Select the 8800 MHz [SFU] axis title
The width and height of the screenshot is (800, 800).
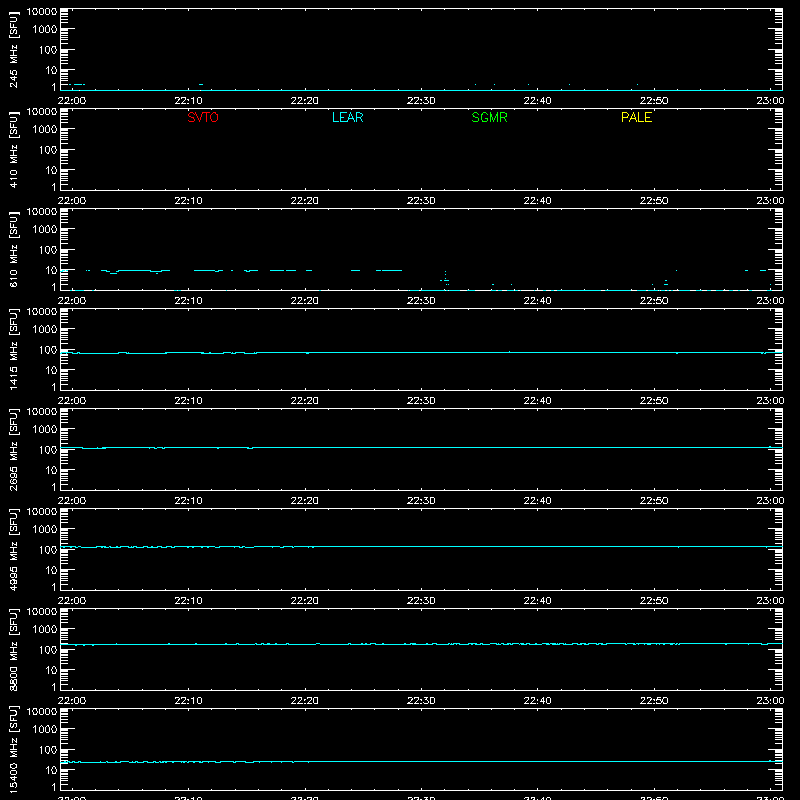click(13, 650)
